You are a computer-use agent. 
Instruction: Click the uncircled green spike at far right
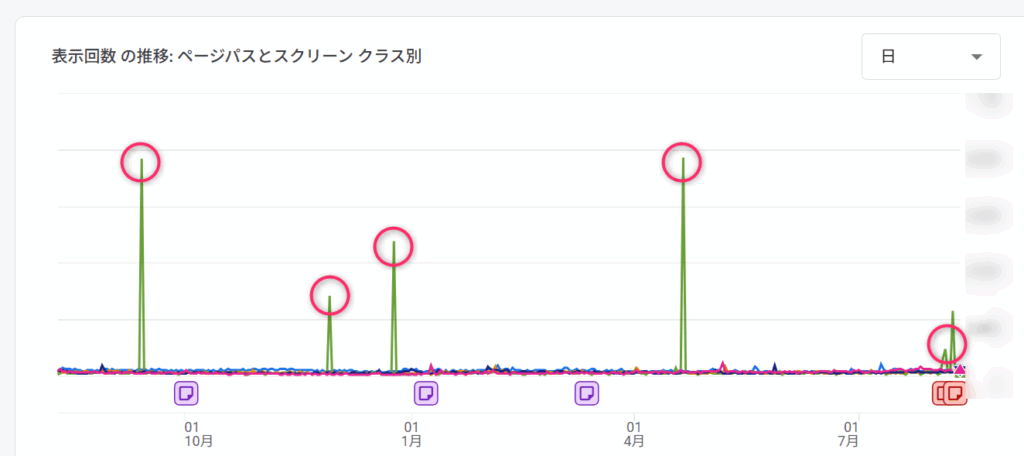click(953, 315)
